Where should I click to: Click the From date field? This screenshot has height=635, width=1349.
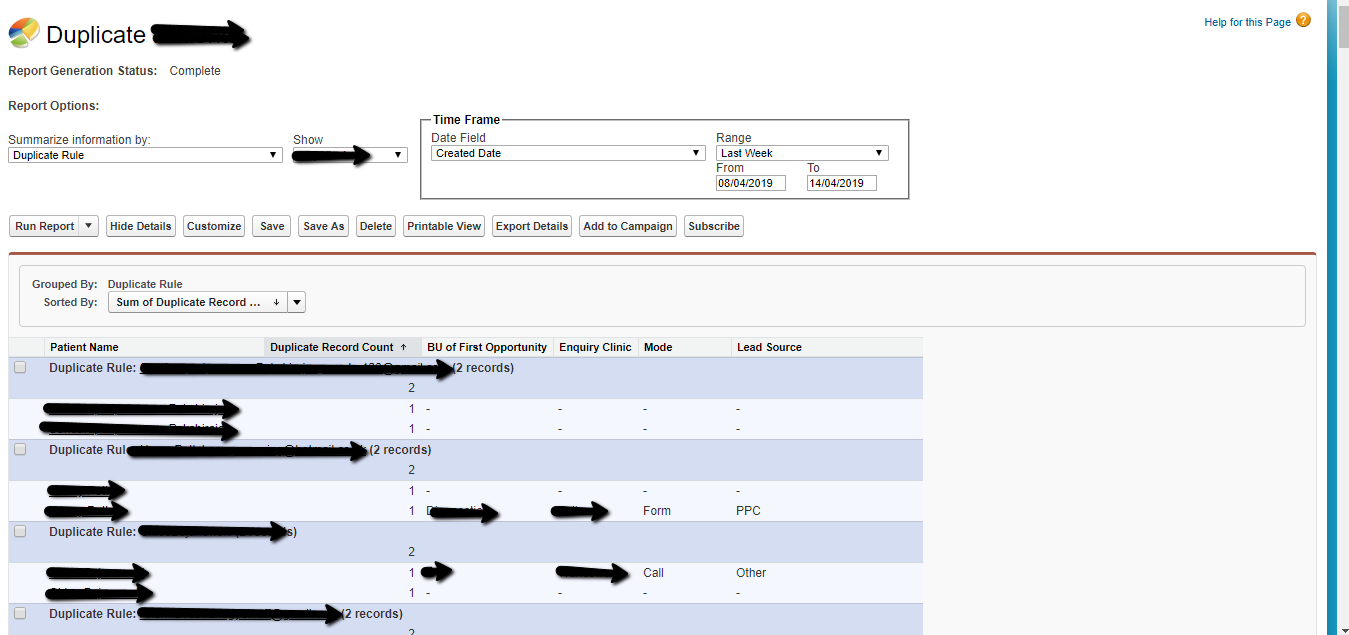tap(751, 183)
